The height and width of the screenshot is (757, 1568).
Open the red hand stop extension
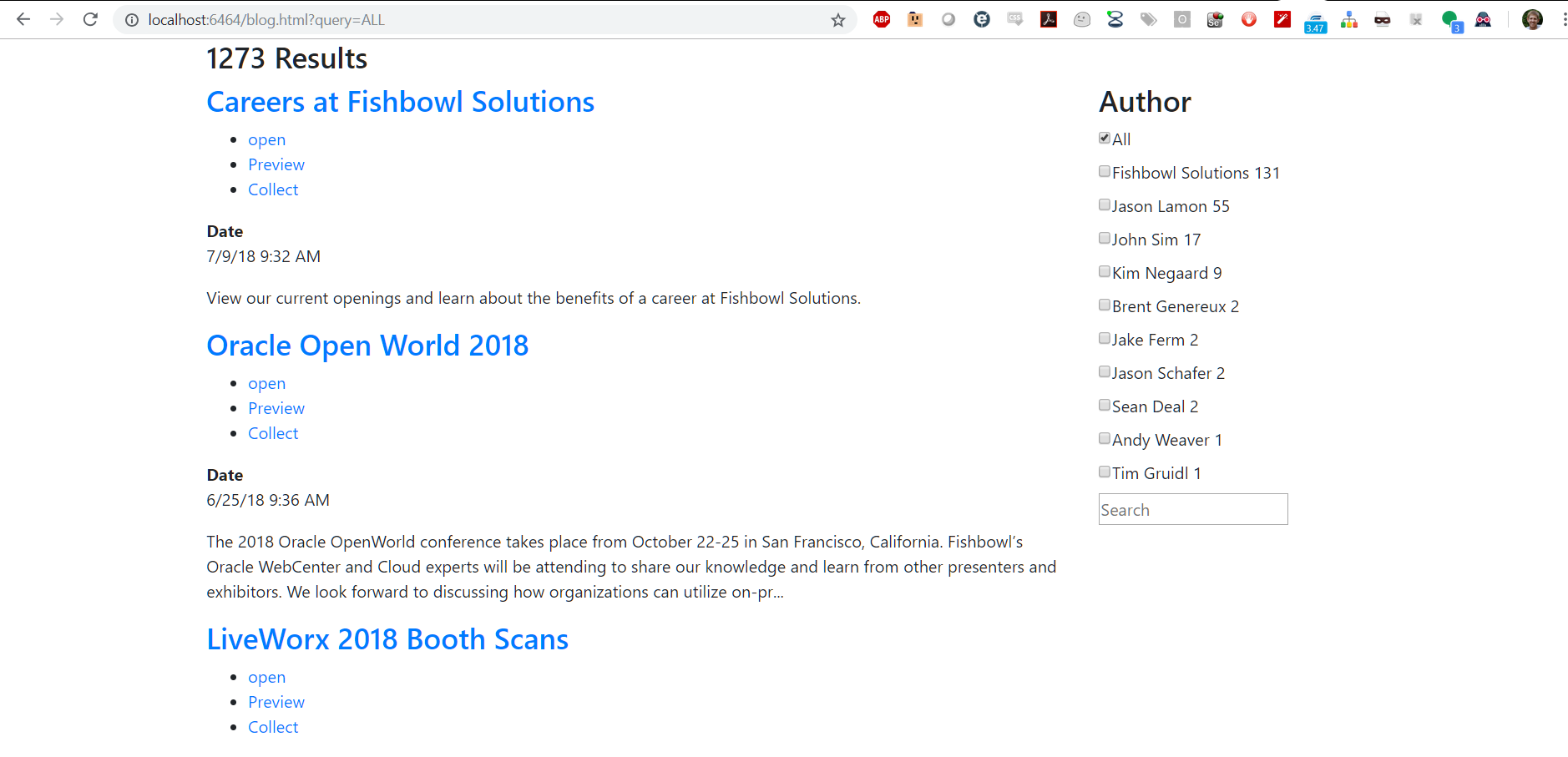(x=1249, y=19)
